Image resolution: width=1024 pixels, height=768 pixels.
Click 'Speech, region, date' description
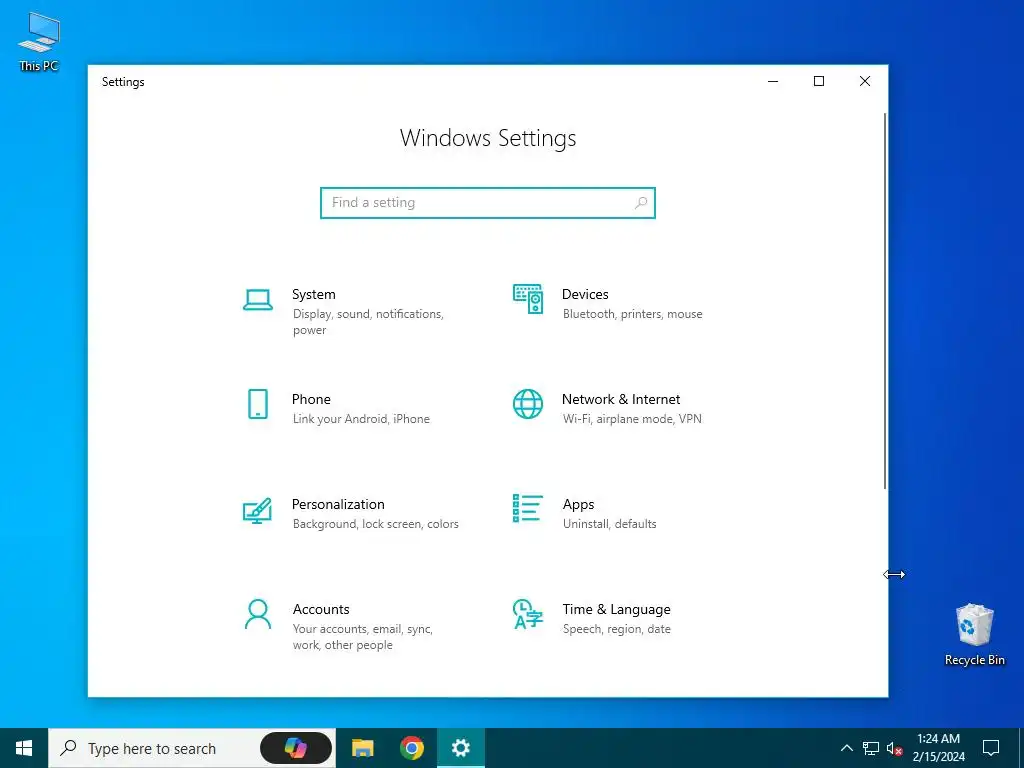pos(616,629)
